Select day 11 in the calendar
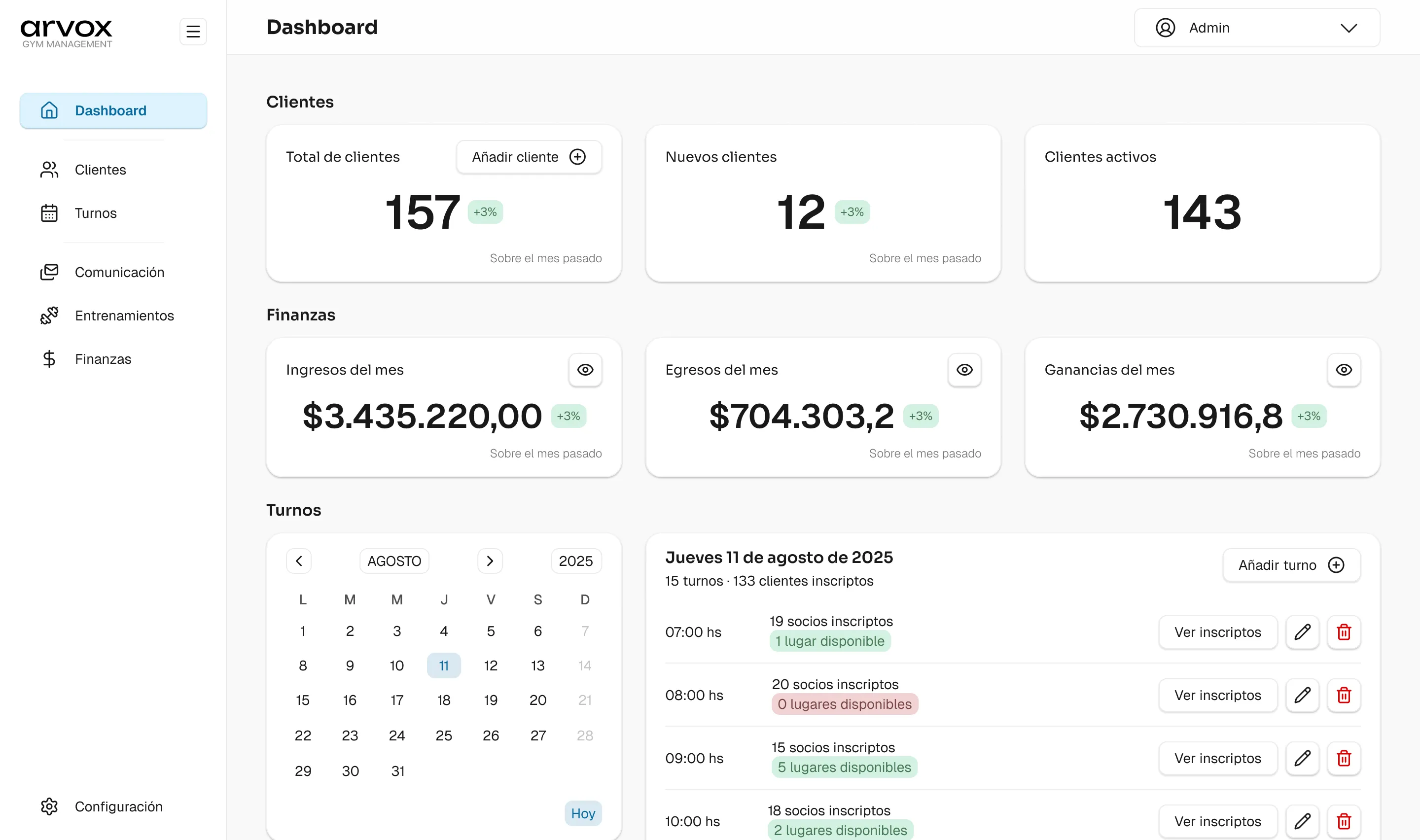 [x=444, y=665]
